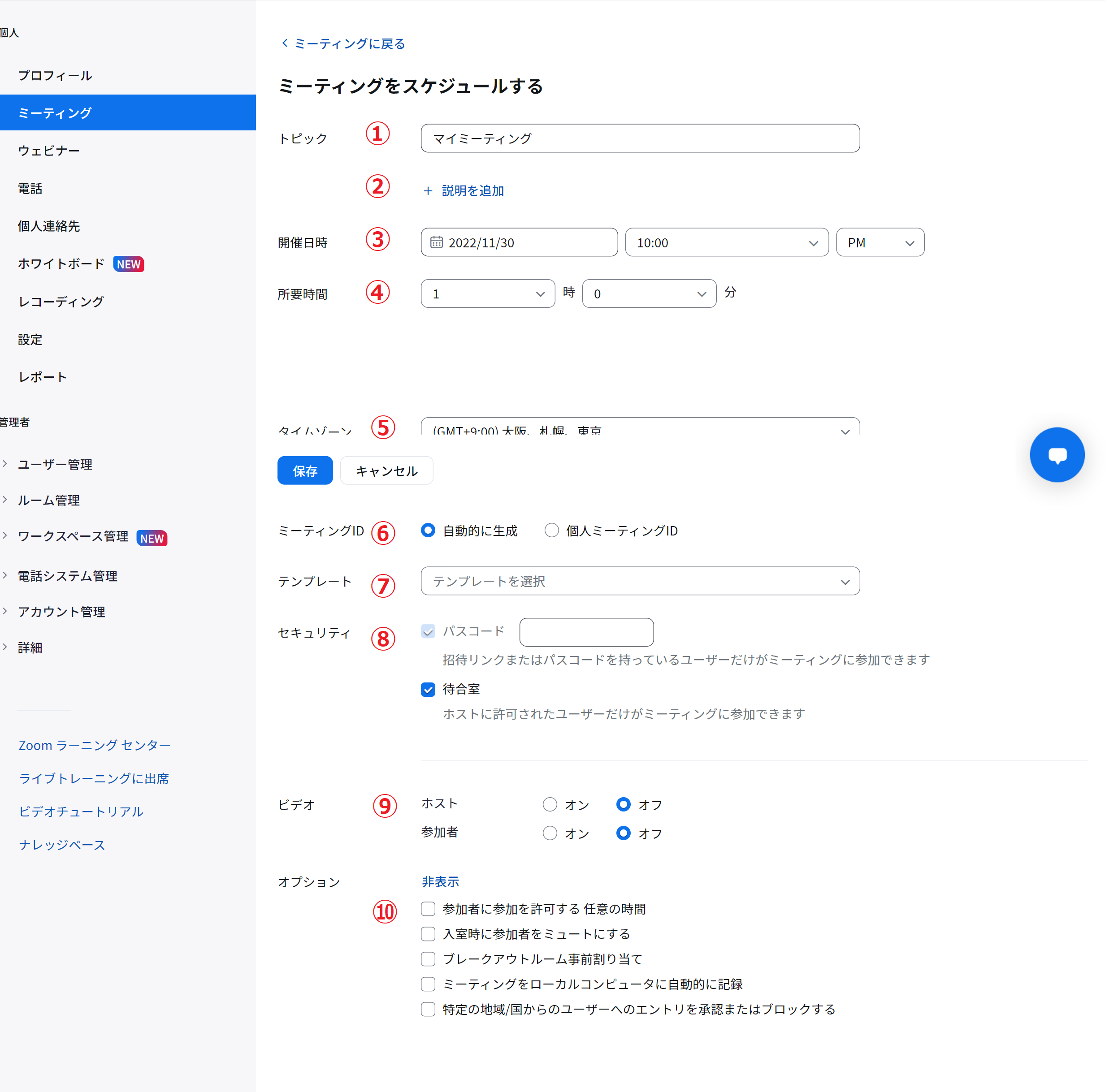Enable 入室時に参加者をミュートにする checkbox
1105x1092 pixels.
(x=428, y=934)
